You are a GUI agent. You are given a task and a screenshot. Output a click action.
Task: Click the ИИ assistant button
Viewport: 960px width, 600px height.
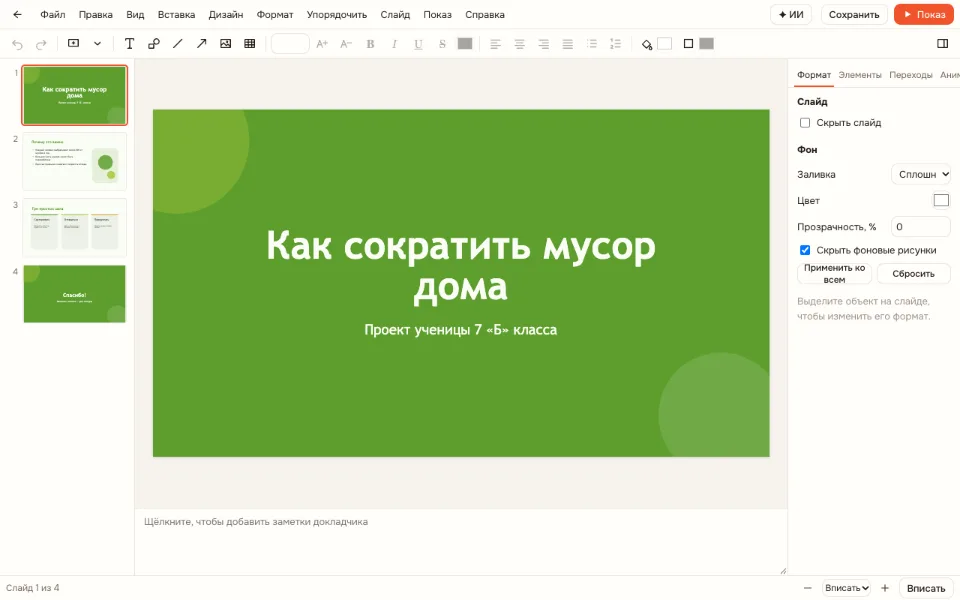791,15
